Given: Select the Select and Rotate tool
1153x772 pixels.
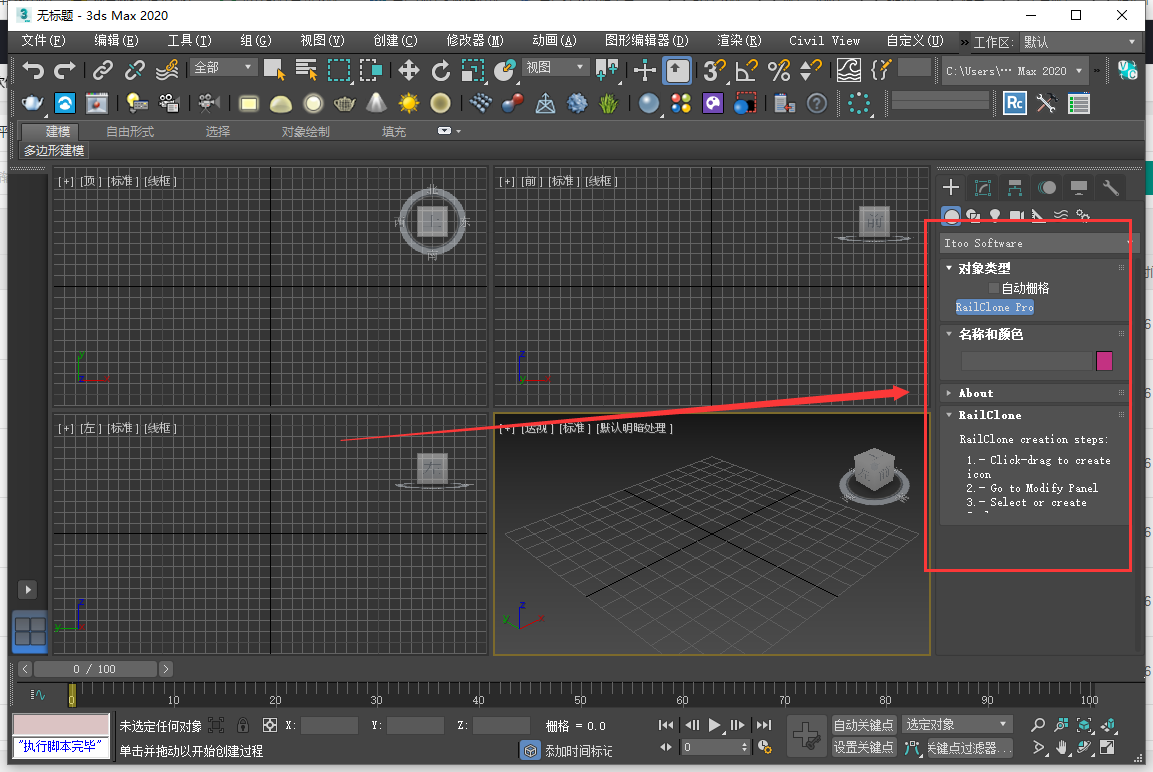Looking at the screenshot, I should [440, 71].
